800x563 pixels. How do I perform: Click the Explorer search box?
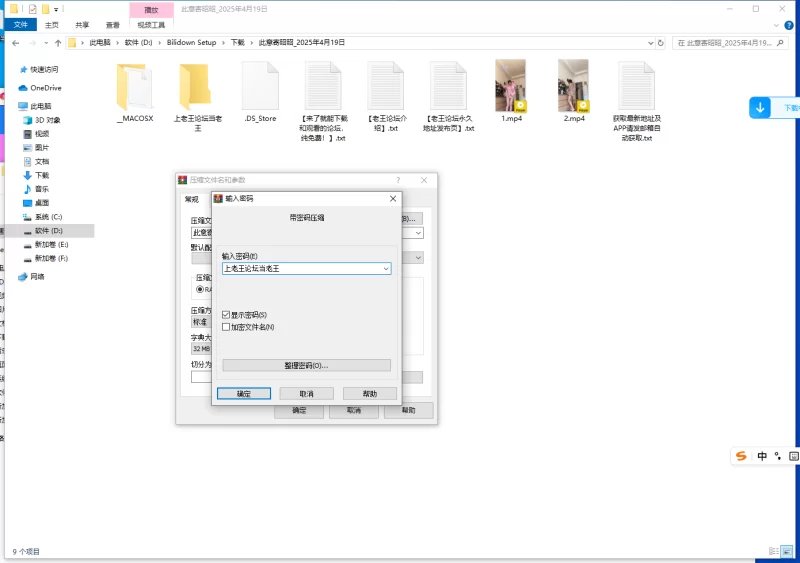728,43
